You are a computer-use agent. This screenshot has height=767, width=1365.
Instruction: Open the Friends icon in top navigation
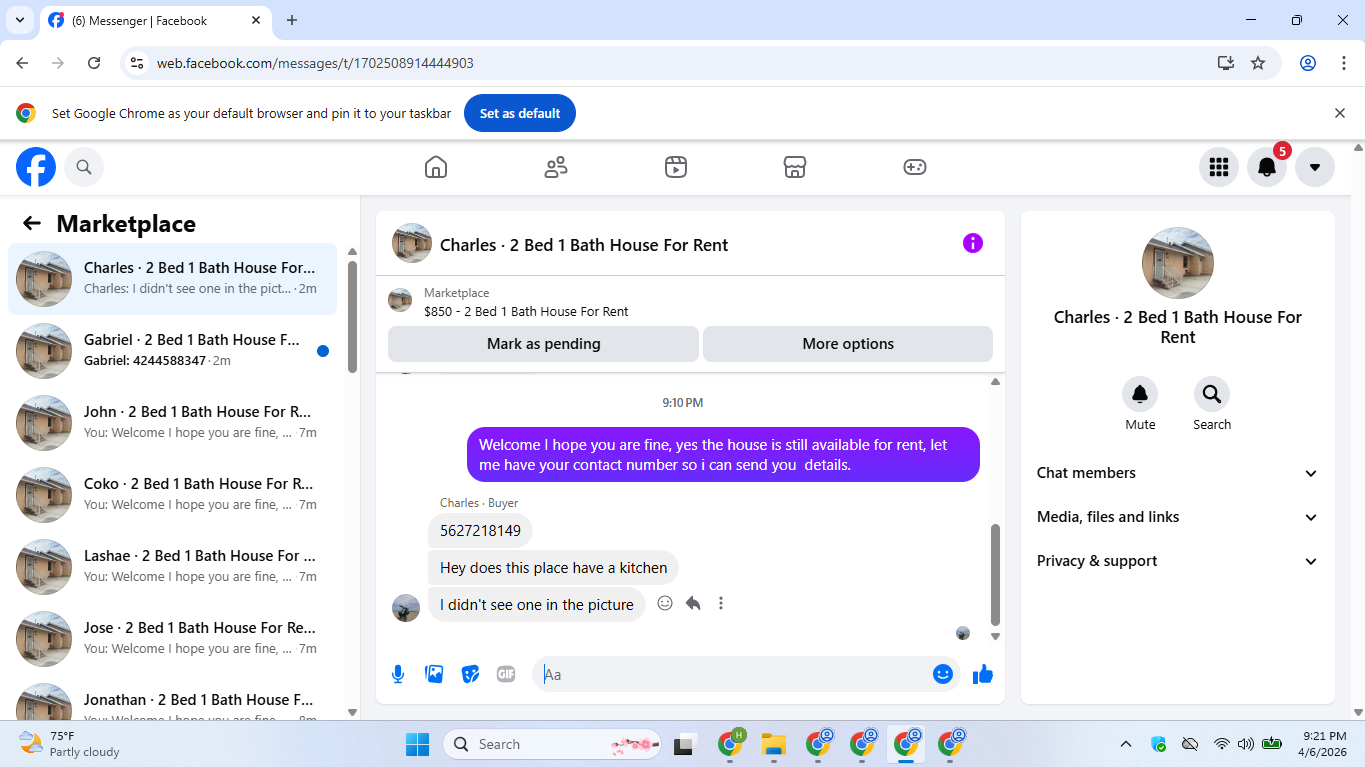click(556, 167)
